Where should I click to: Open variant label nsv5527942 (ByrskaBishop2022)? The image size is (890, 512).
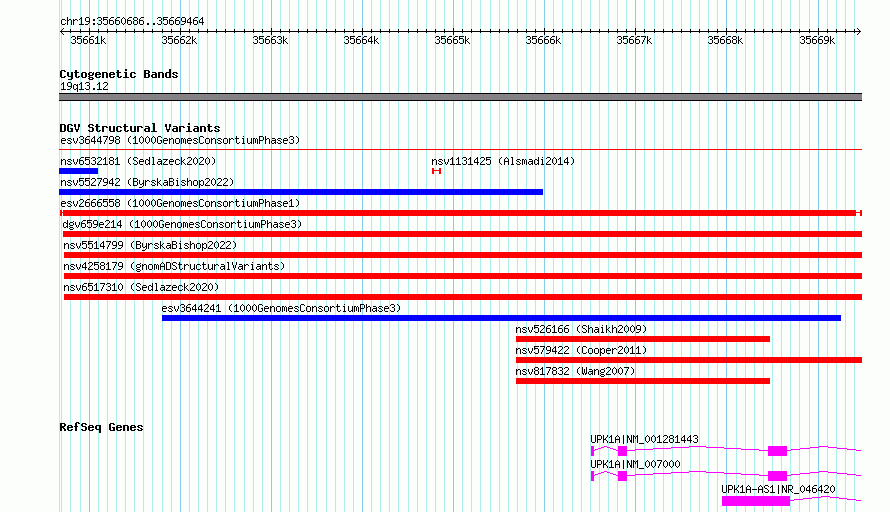(x=147, y=182)
